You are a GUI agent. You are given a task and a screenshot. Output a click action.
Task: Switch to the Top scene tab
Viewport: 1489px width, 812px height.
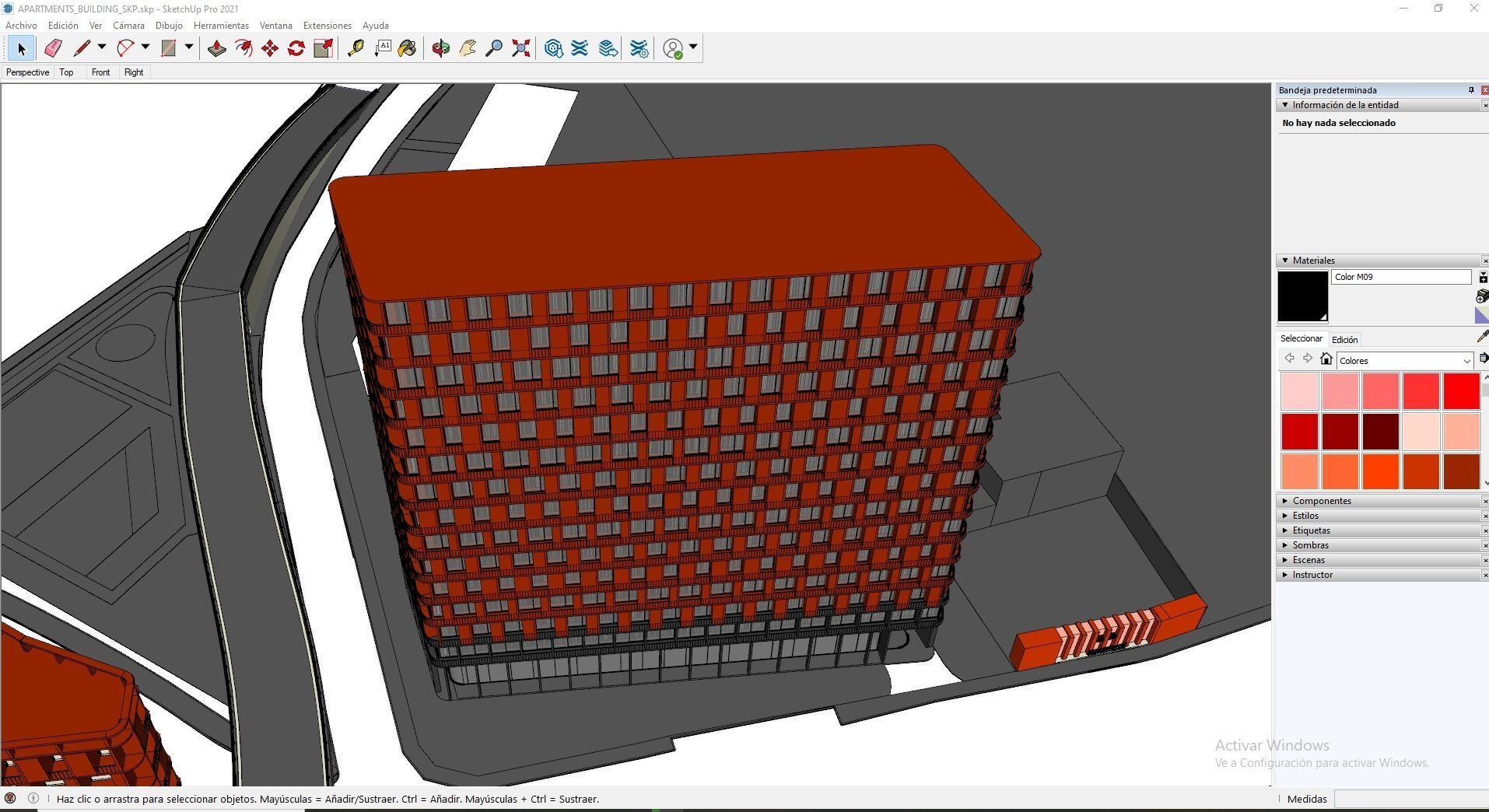coord(66,72)
